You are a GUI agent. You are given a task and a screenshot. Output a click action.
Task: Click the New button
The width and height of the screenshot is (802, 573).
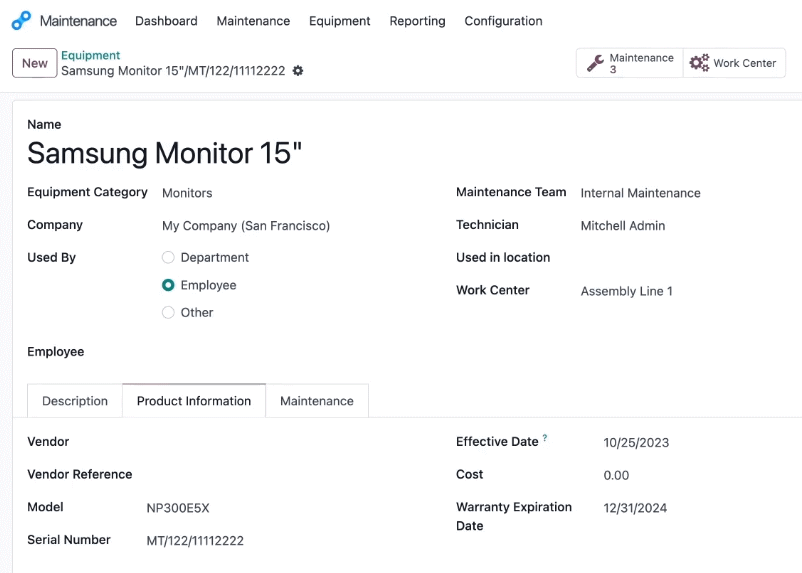pyautogui.click(x=35, y=63)
